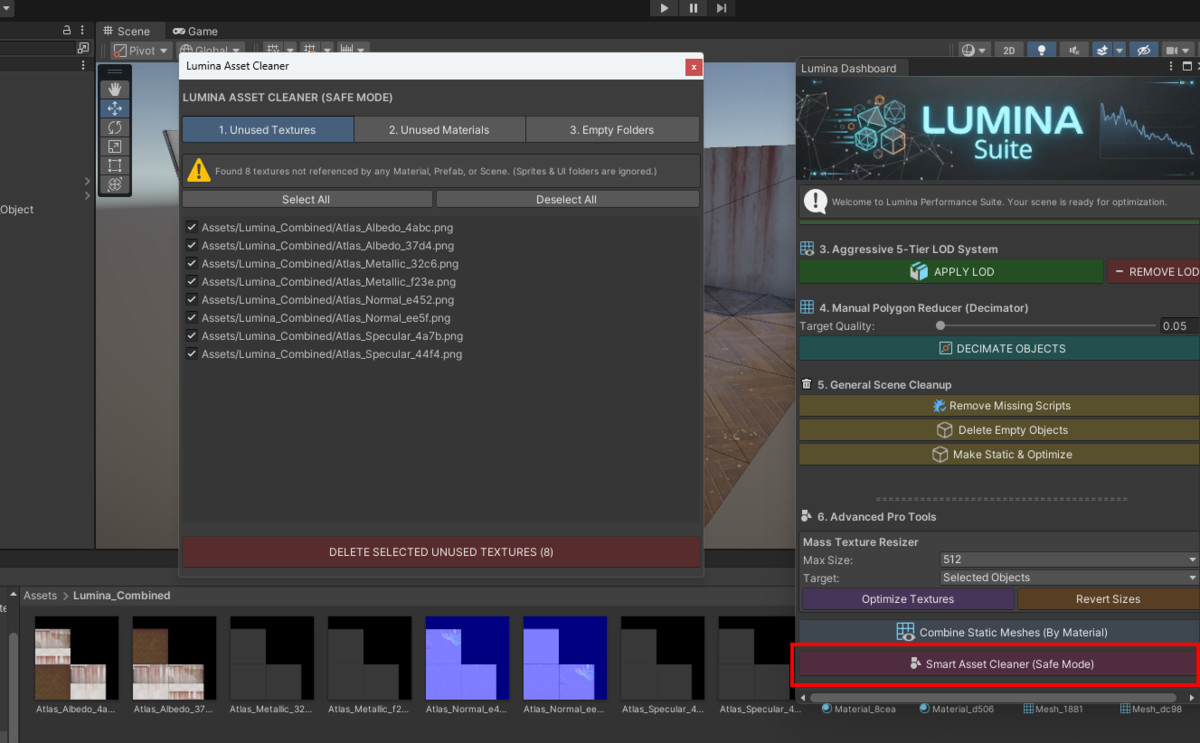
Task: Select the Rect tool
Action: point(115,165)
